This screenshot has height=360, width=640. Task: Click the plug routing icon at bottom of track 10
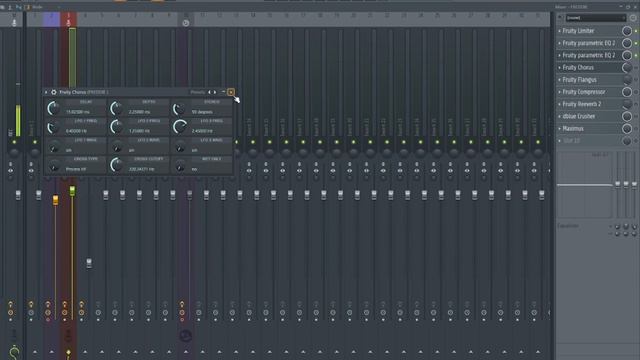(185, 336)
